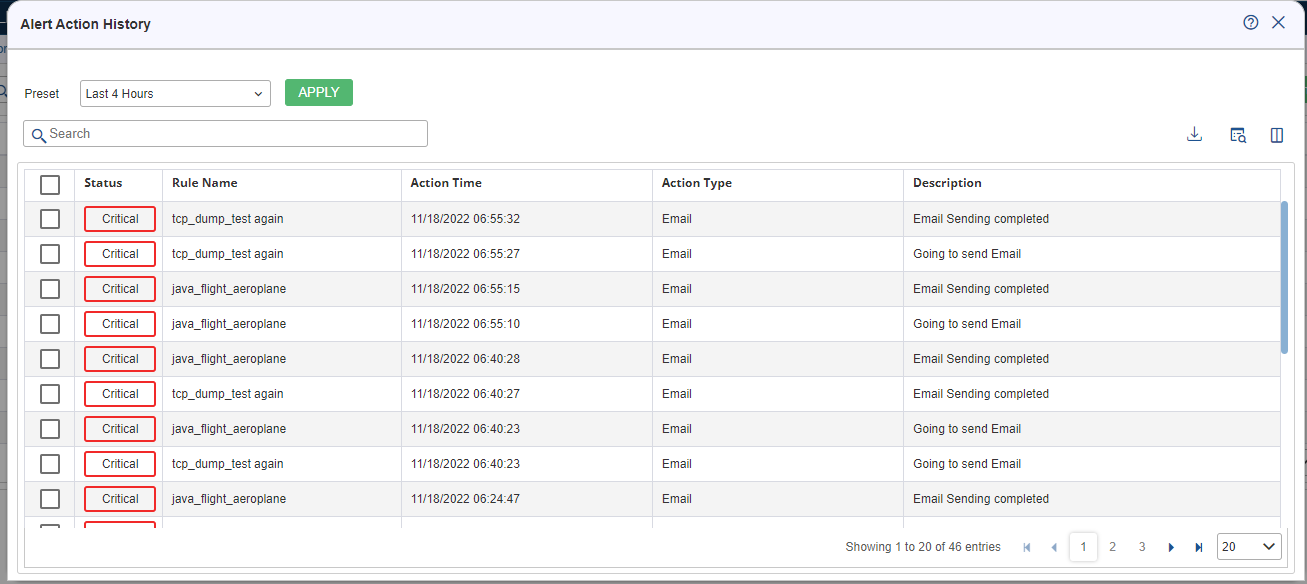Click the Rule Name column header

click(x=205, y=183)
